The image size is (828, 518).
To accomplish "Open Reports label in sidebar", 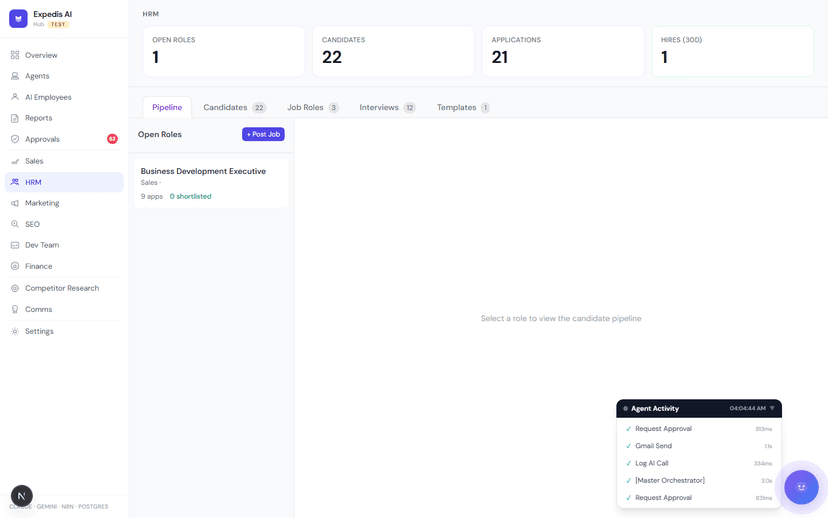I will (x=39, y=118).
